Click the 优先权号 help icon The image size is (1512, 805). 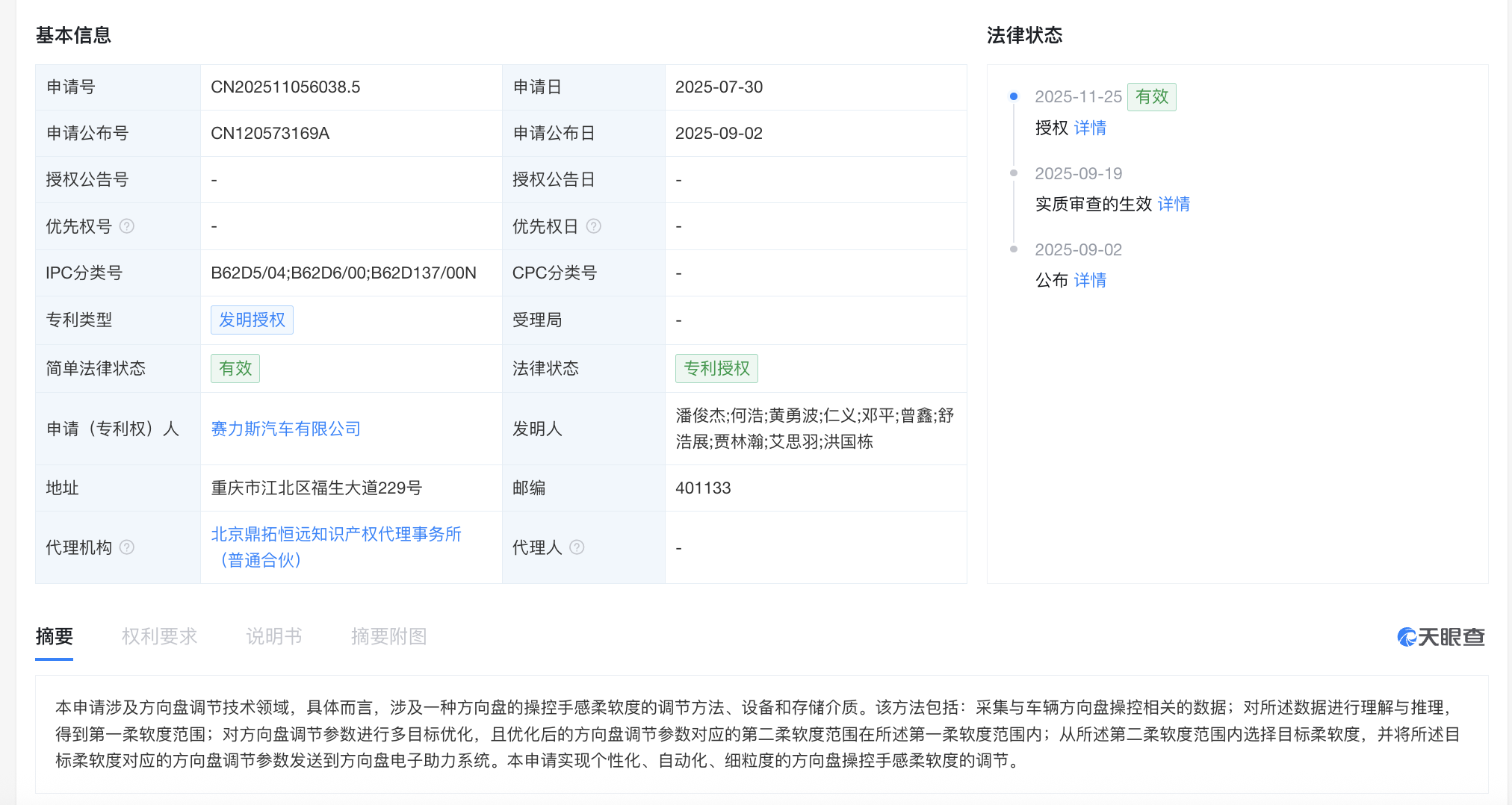[x=128, y=226]
